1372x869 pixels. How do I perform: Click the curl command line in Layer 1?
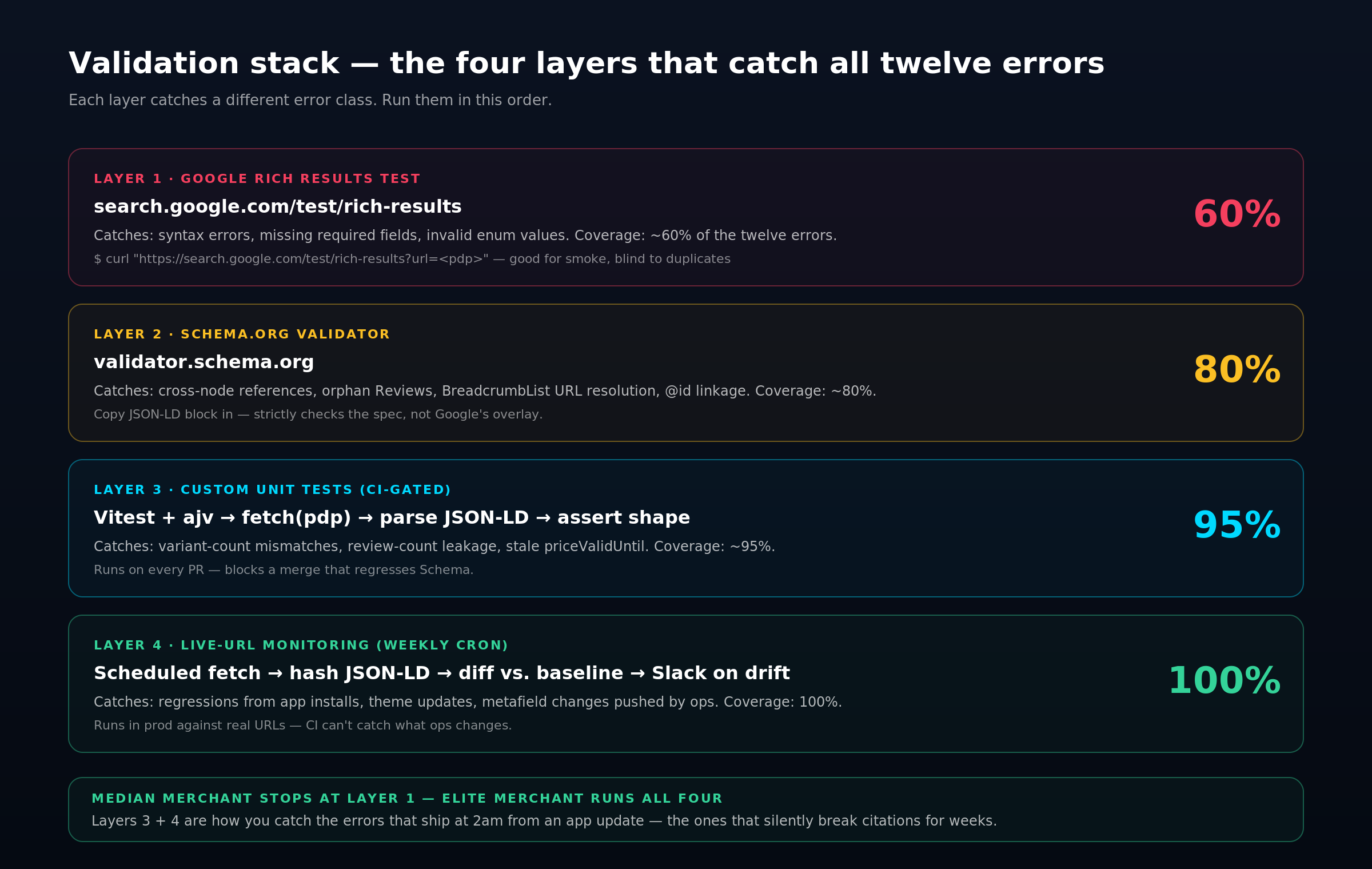[x=412, y=259]
